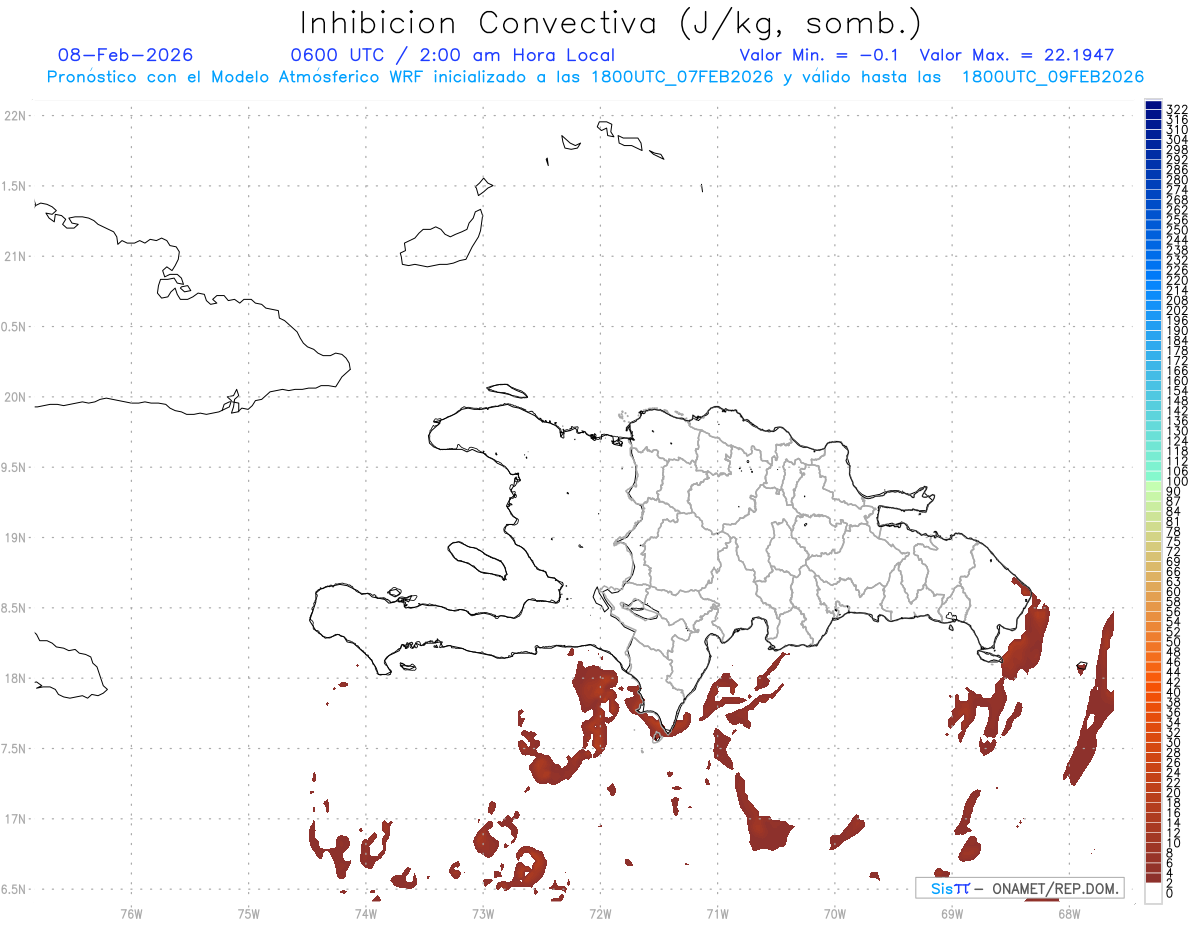The width and height of the screenshot is (1200, 927).
Task: Click the '22N' latitude label
Action: pyautogui.click(x=15, y=116)
